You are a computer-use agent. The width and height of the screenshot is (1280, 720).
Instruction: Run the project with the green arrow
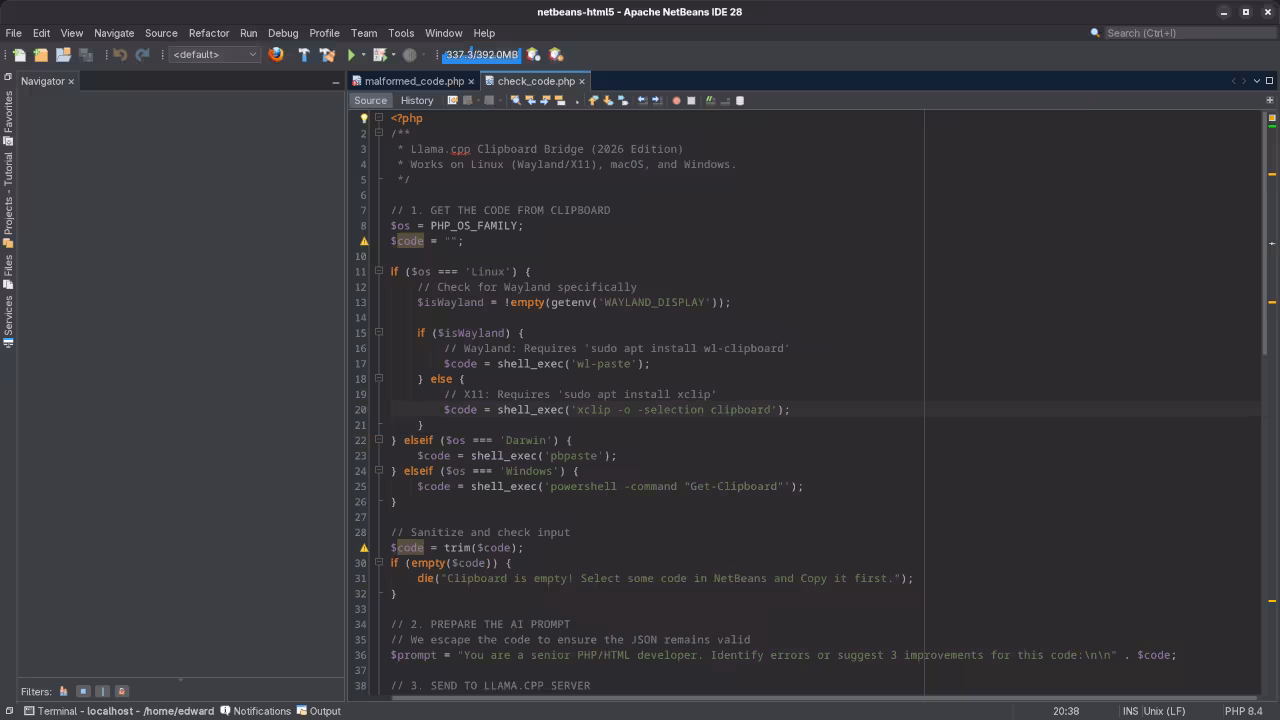pos(350,55)
